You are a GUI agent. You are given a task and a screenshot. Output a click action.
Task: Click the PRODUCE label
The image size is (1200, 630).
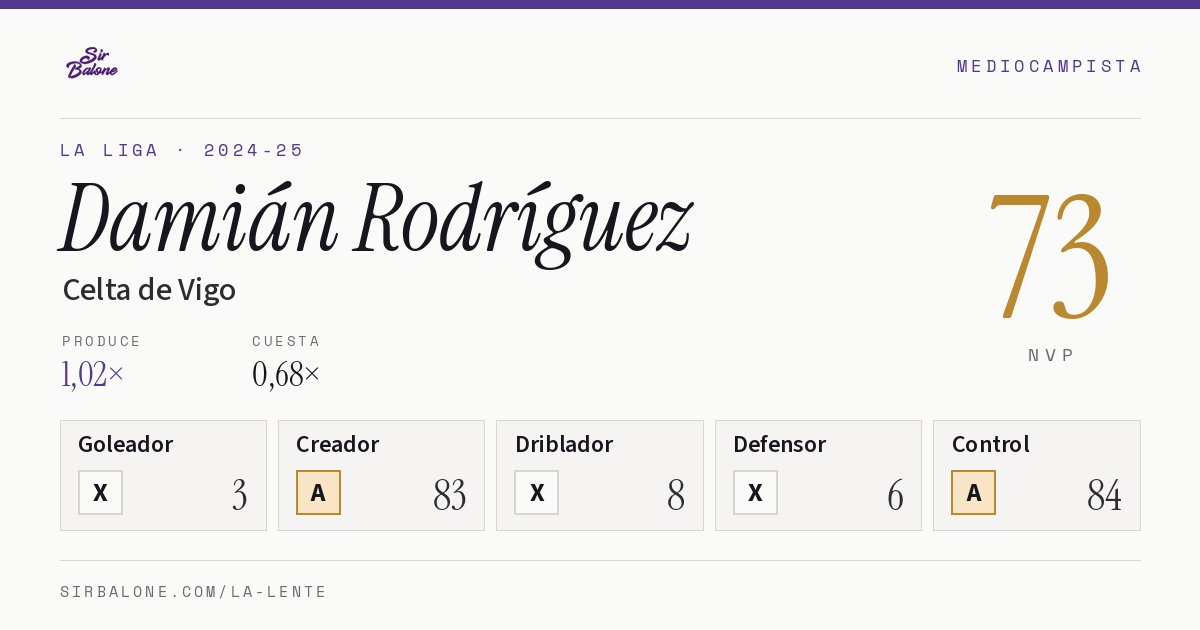point(102,341)
